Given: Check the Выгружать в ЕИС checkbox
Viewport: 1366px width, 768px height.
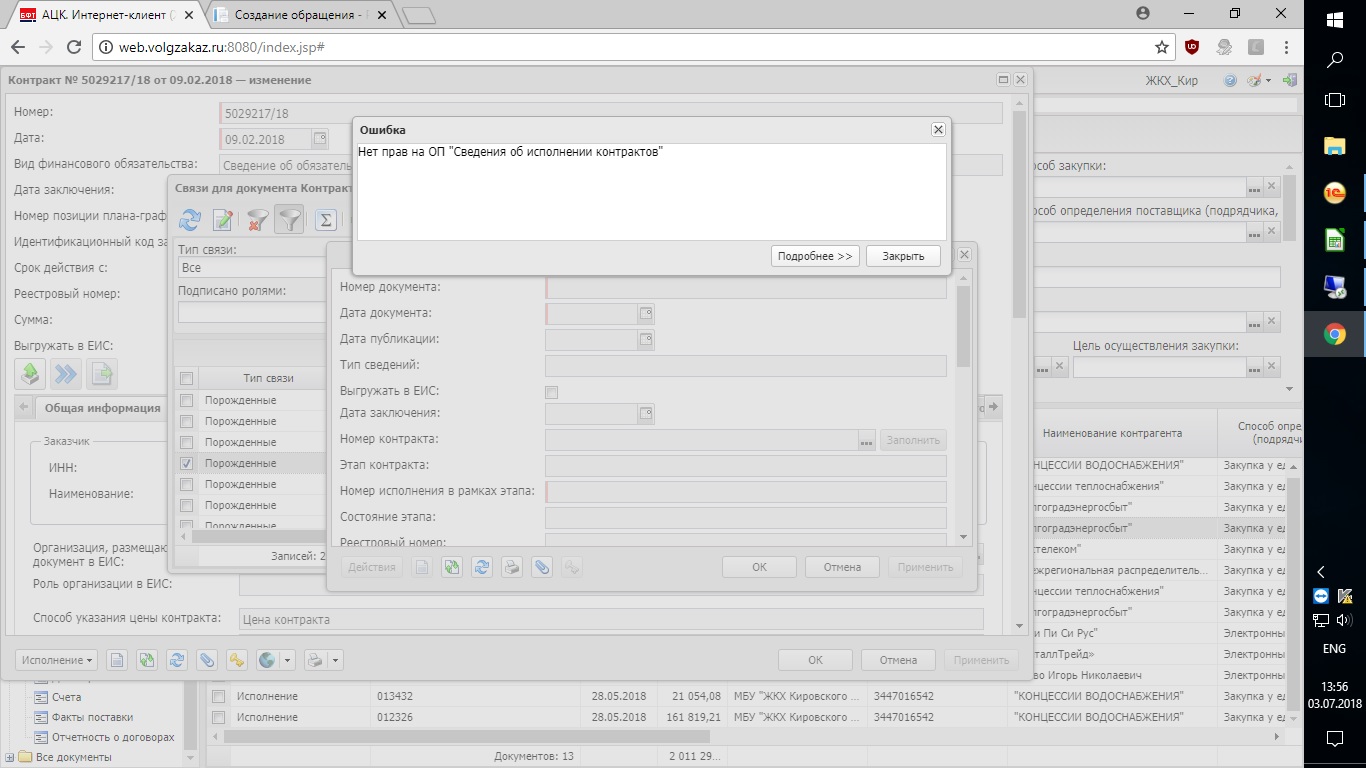Looking at the screenshot, I should click(x=551, y=392).
